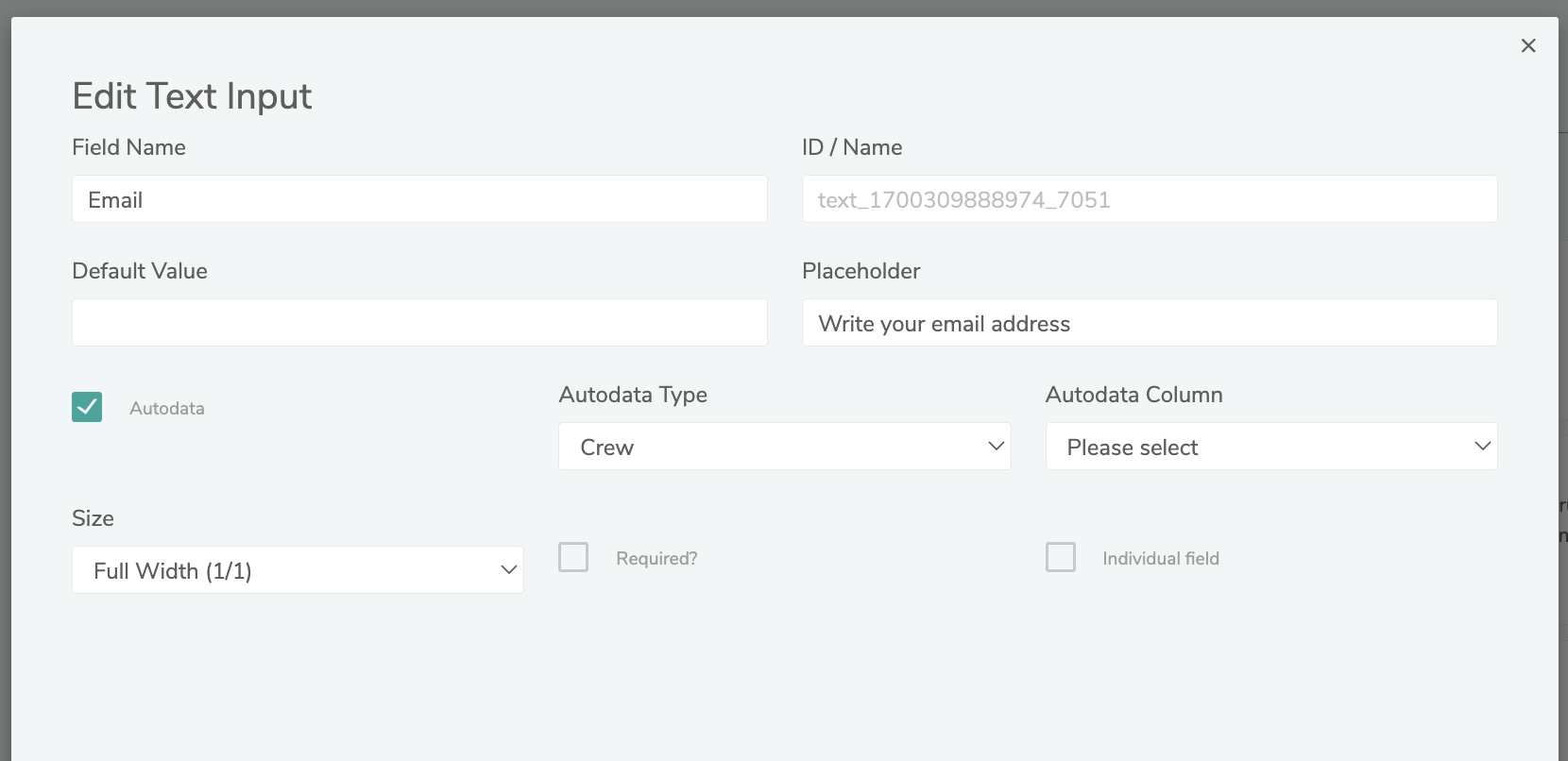
Task: Click the Edit Text Input heading
Action: [x=192, y=96]
